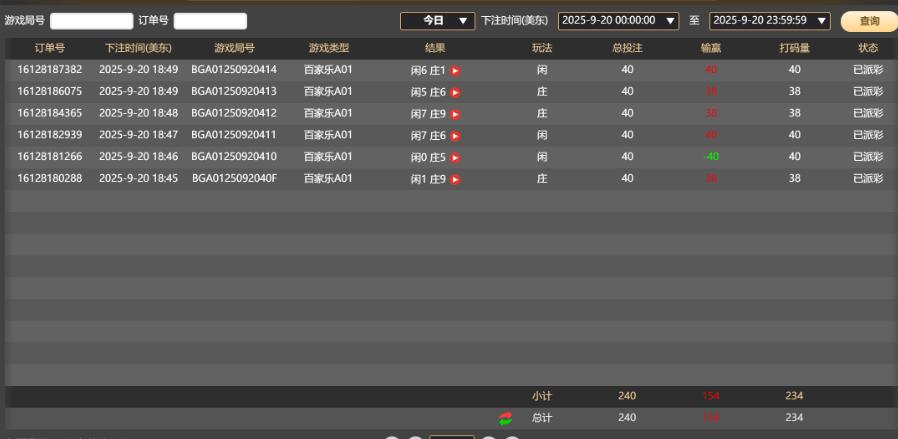The width and height of the screenshot is (898, 439).
Task: Play replay for result 闲7 庄6
Action: click(455, 136)
